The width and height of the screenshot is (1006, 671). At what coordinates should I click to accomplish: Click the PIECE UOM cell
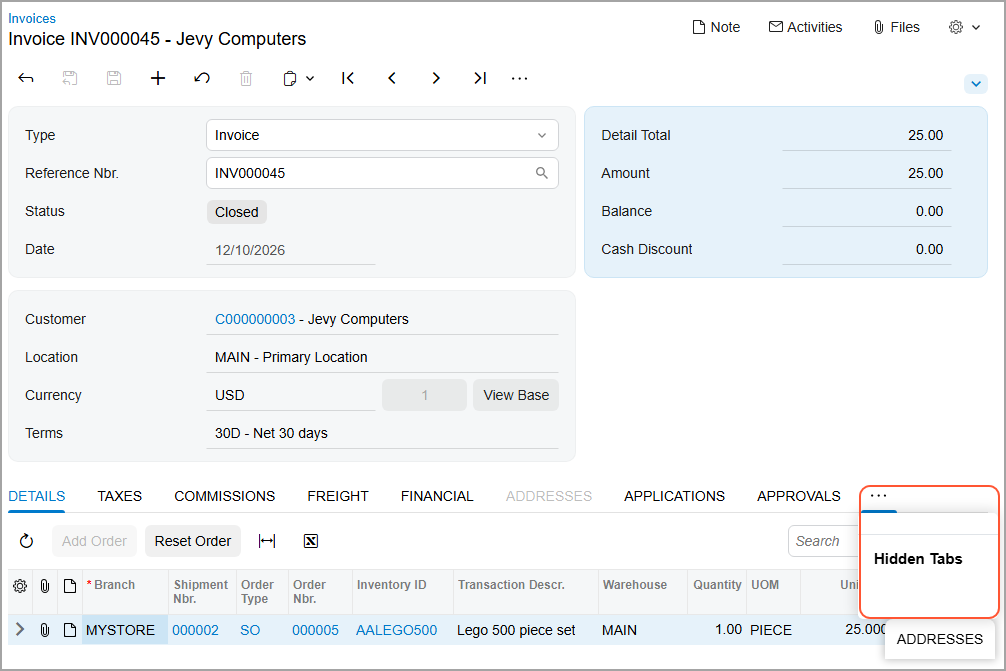773,630
